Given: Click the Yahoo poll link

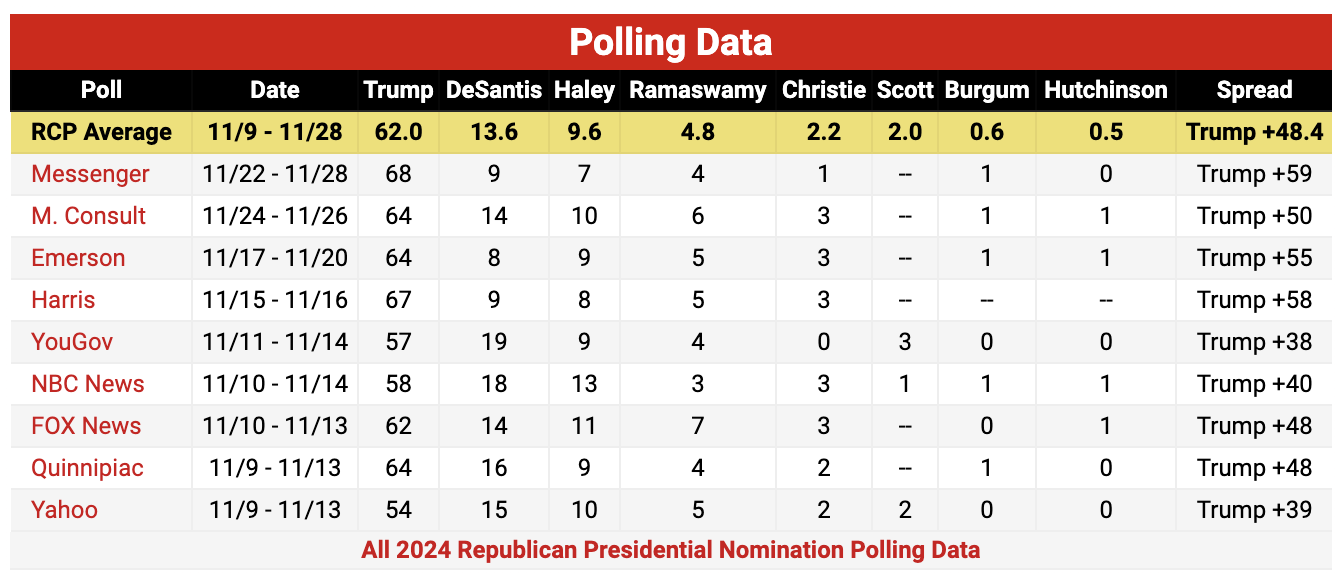Looking at the screenshot, I should tap(64, 510).
